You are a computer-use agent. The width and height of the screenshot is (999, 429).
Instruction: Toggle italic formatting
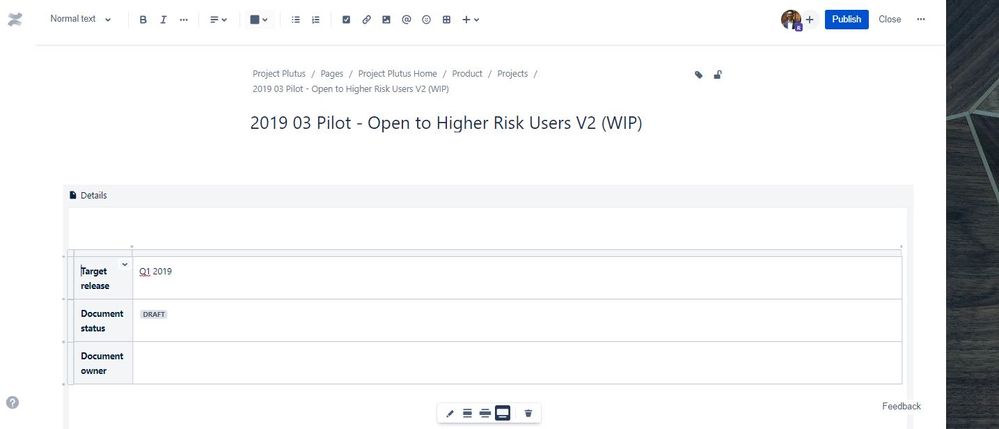(163, 20)
